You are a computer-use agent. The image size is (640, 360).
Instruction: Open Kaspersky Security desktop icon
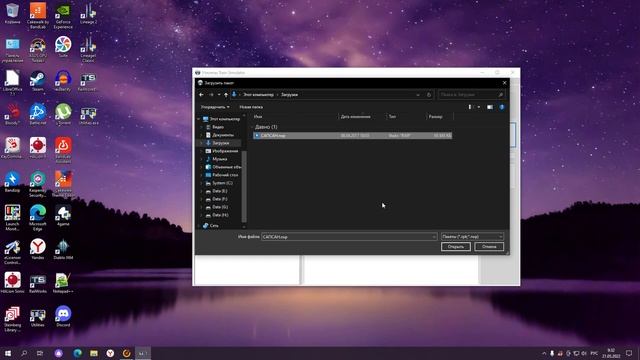(38, 184)
